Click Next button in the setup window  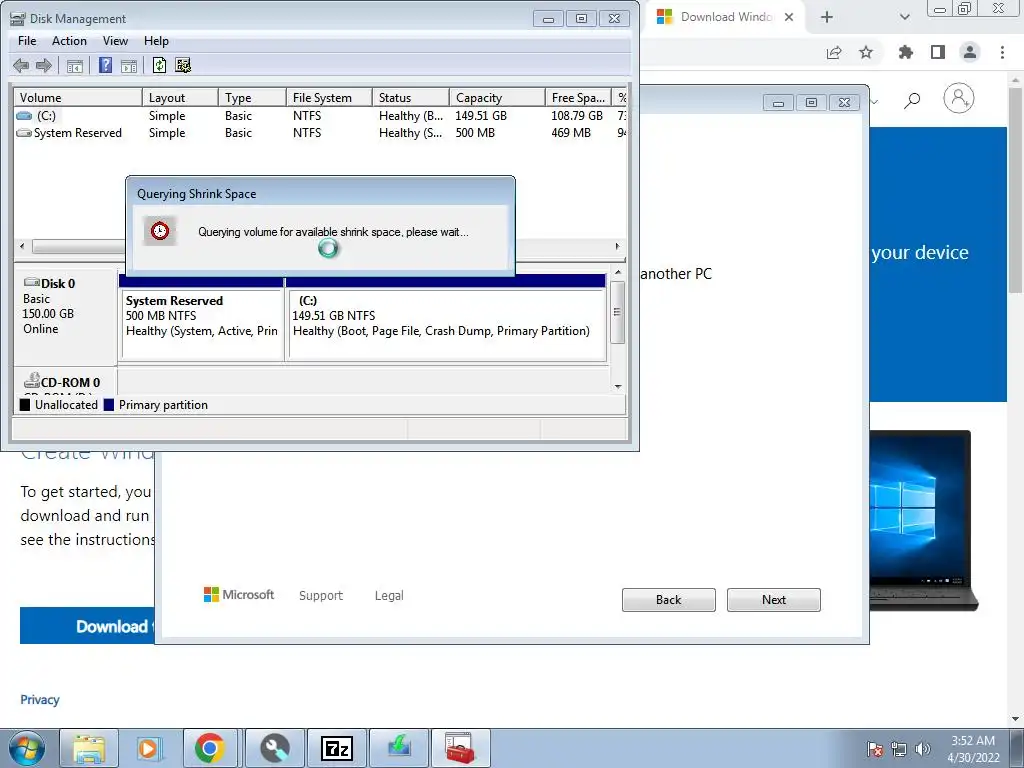pos(773,600)
